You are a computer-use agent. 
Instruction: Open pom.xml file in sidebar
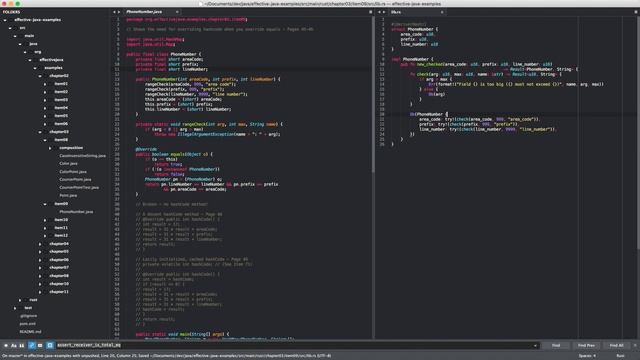(x=27, y=324)
